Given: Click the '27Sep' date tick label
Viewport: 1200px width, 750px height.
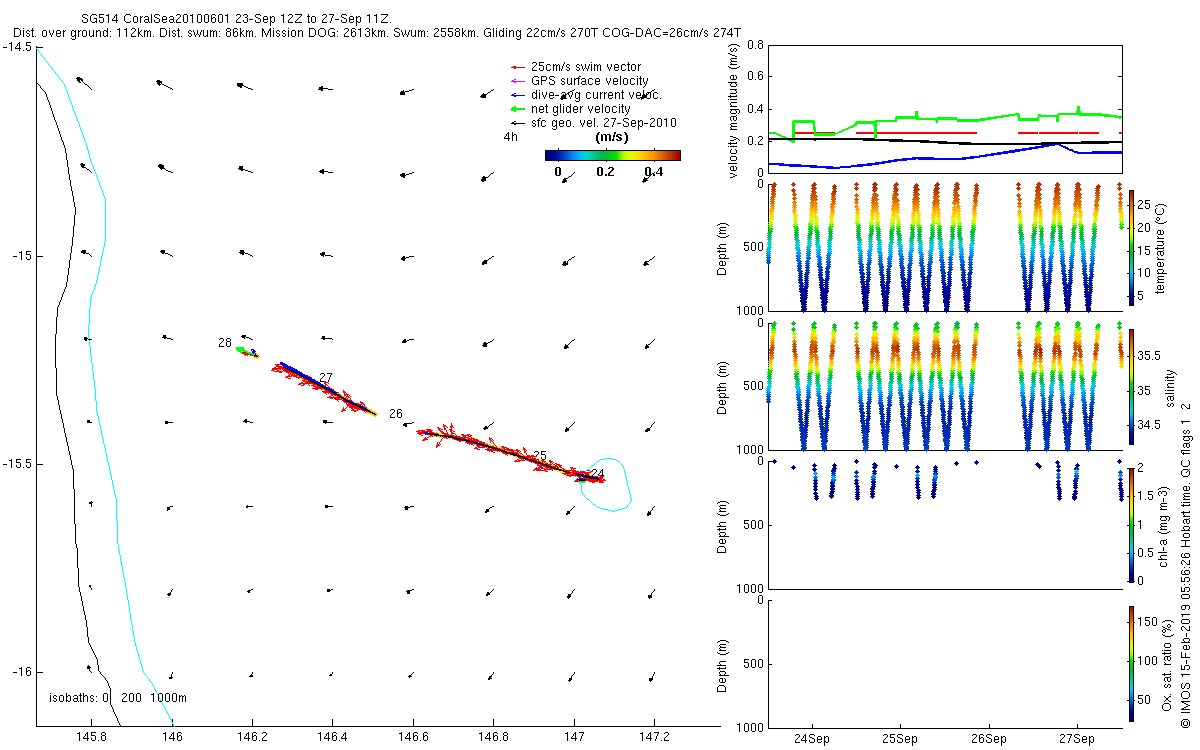Looking at the screenshot, I should pyautogui.click(x=1077, y=739).
